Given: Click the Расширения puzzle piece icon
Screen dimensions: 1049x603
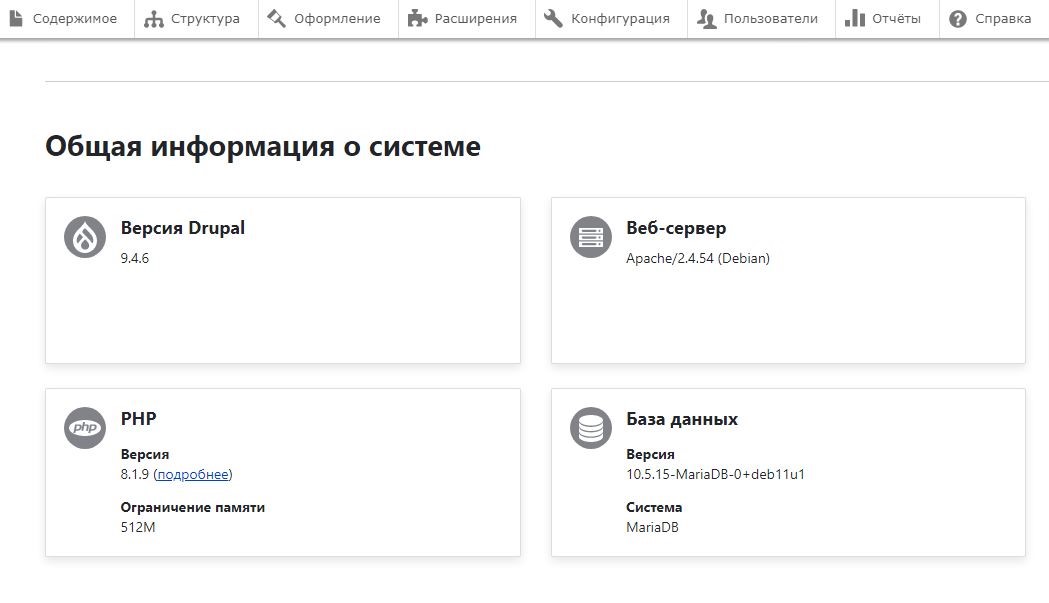Looking at the screenshot, I should (417, 19).
